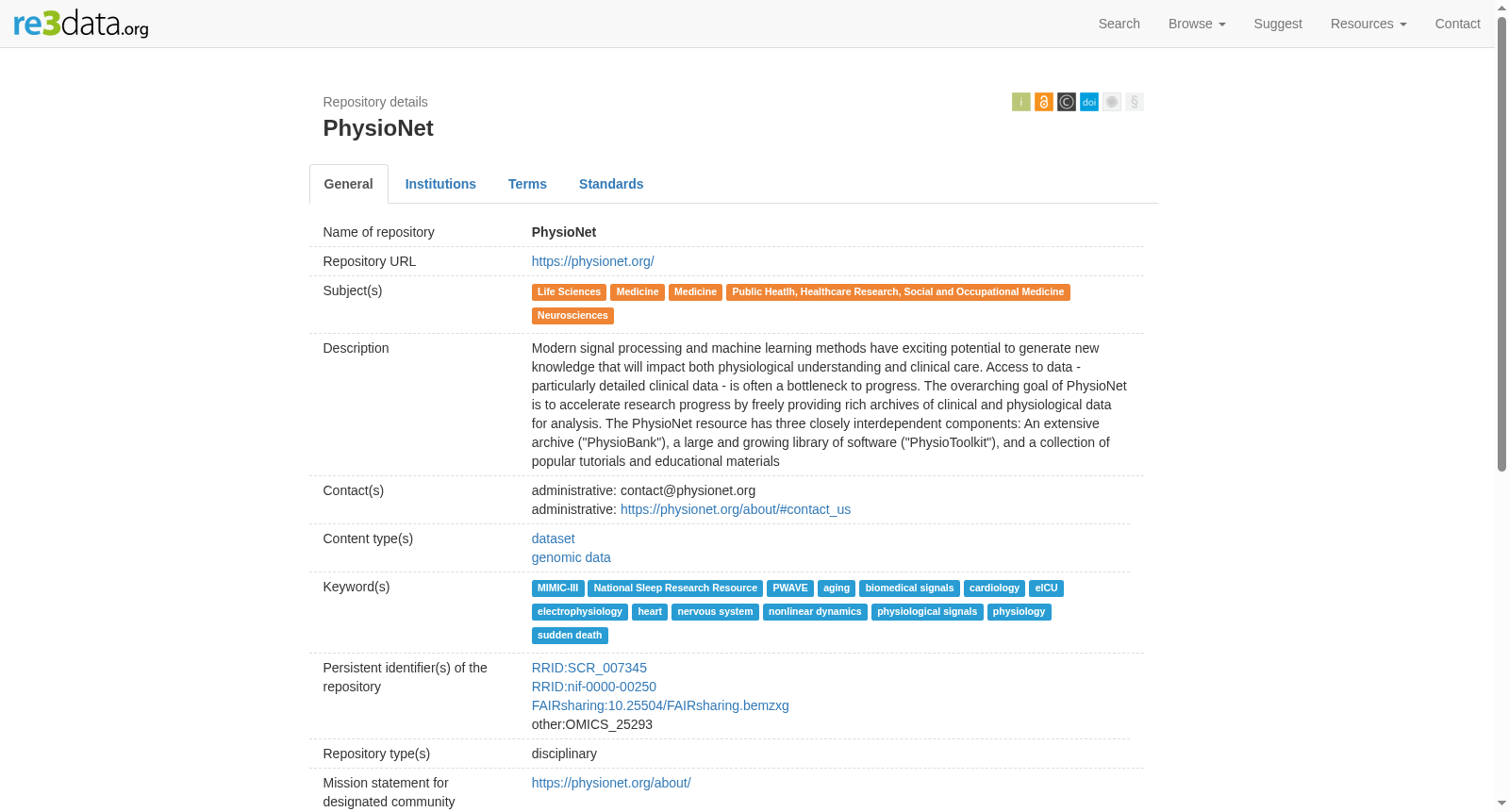This screenshot has width=1509, height=812.
Task: Click the aging keyword tag
Action: coord(837,588)
